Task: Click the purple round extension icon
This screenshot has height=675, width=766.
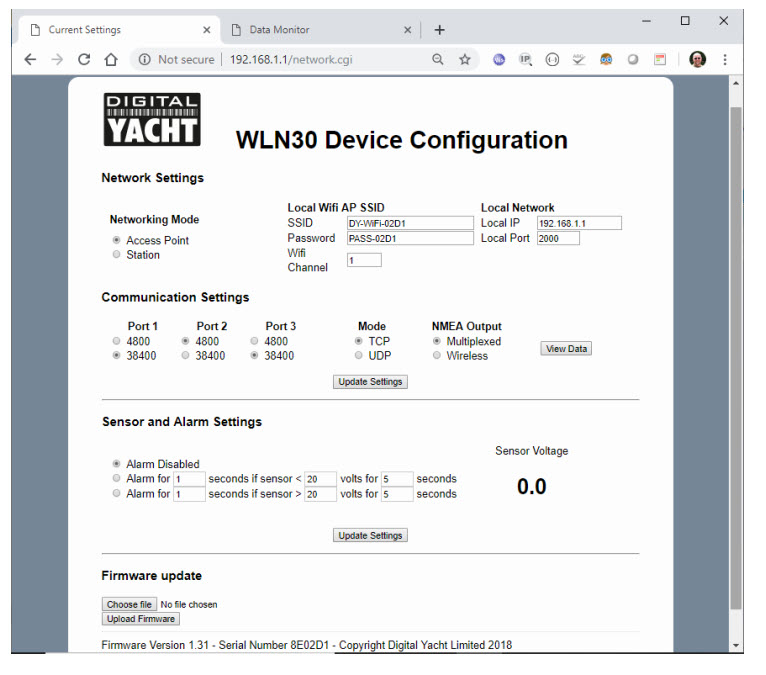Action: [x=499, y=60]
